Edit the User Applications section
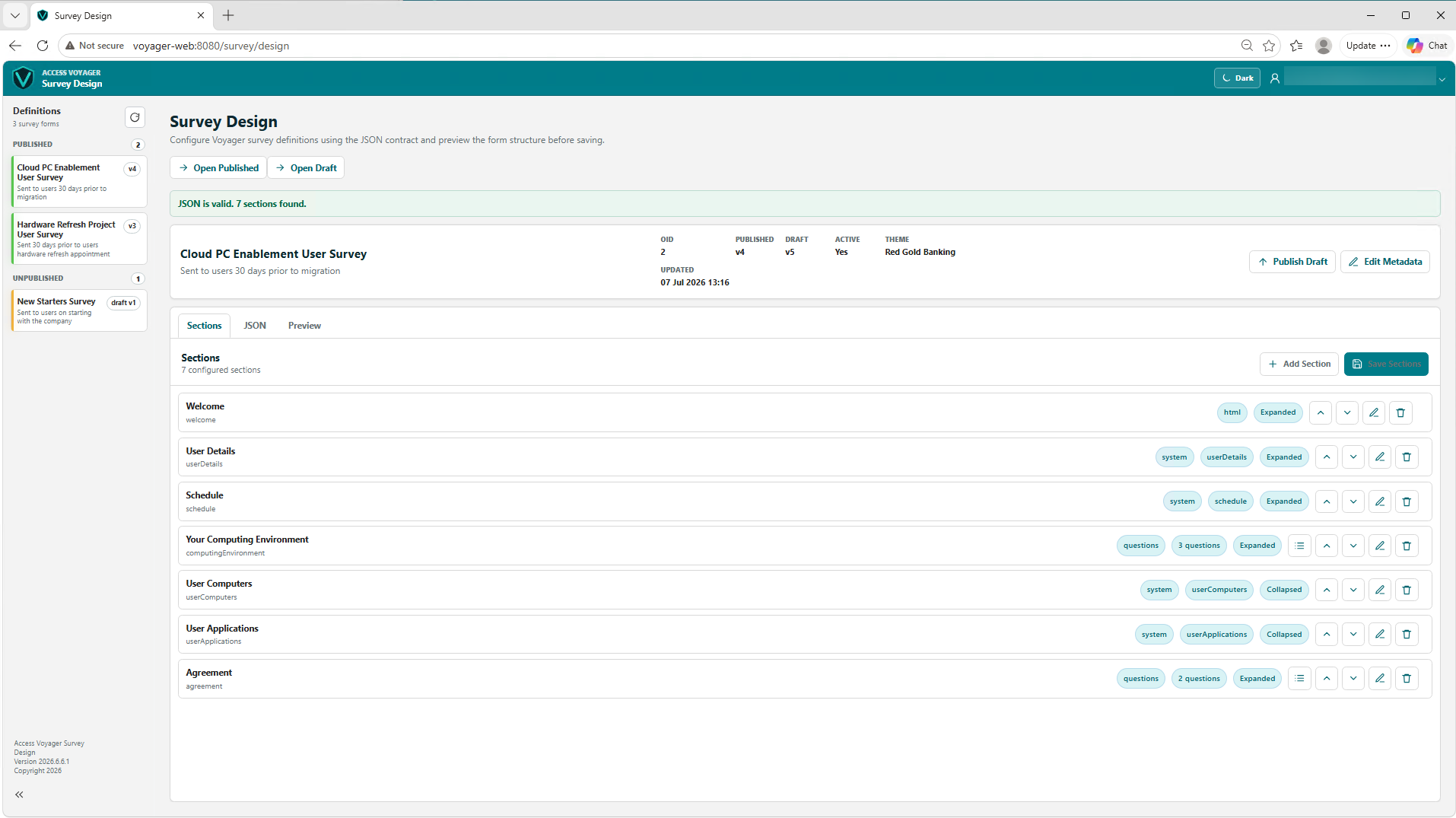This screenshot has height=818, width=1456. 1380,635
